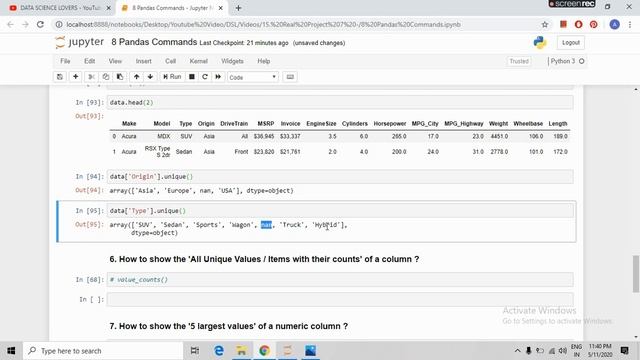Open cell type Code dropdown
The height and width of the screenshot is (360, 640).
[253, 77]
